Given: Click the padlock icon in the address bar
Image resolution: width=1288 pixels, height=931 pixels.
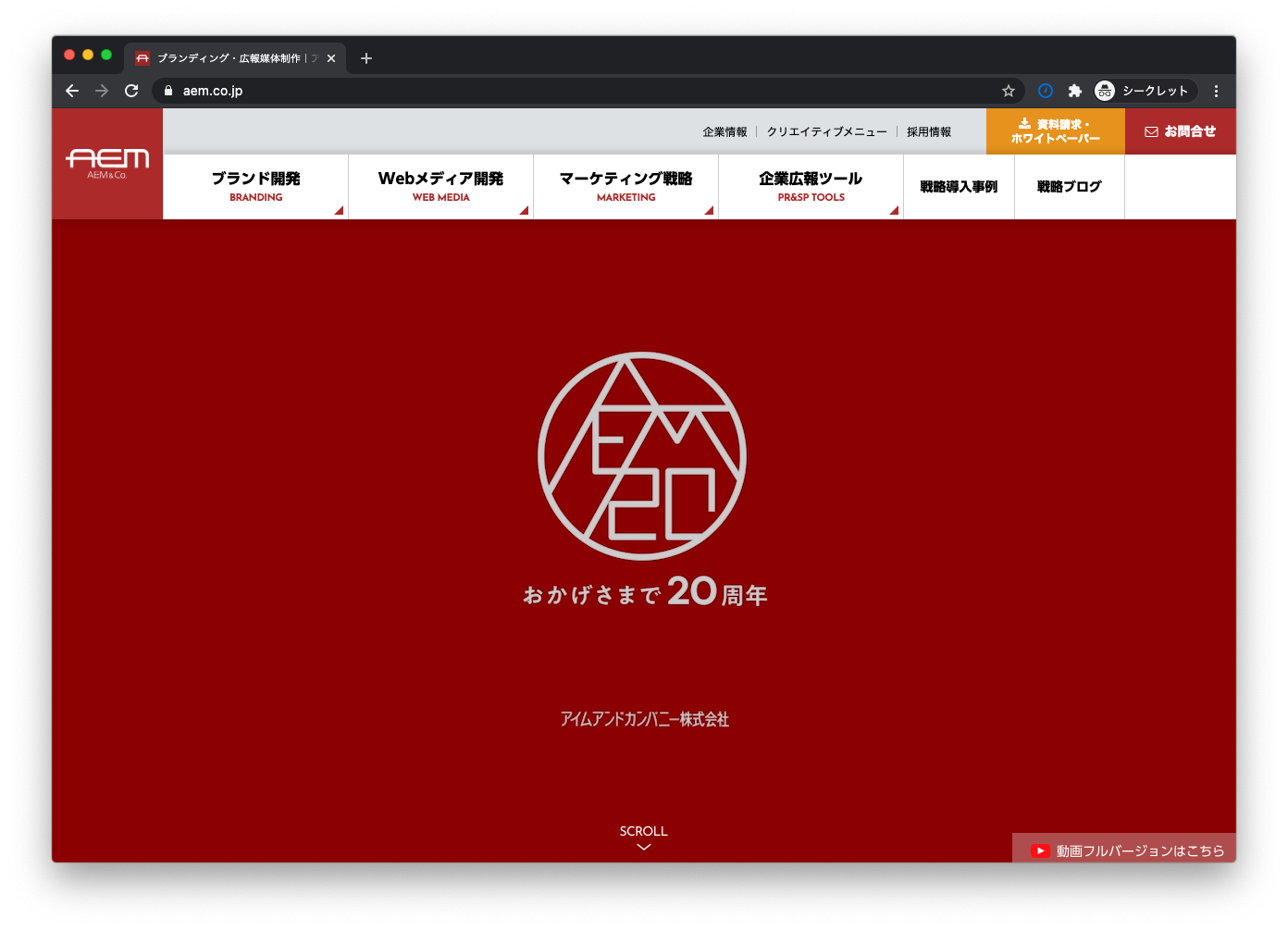Looking at the screenshot, I should (x=167, y=91).
